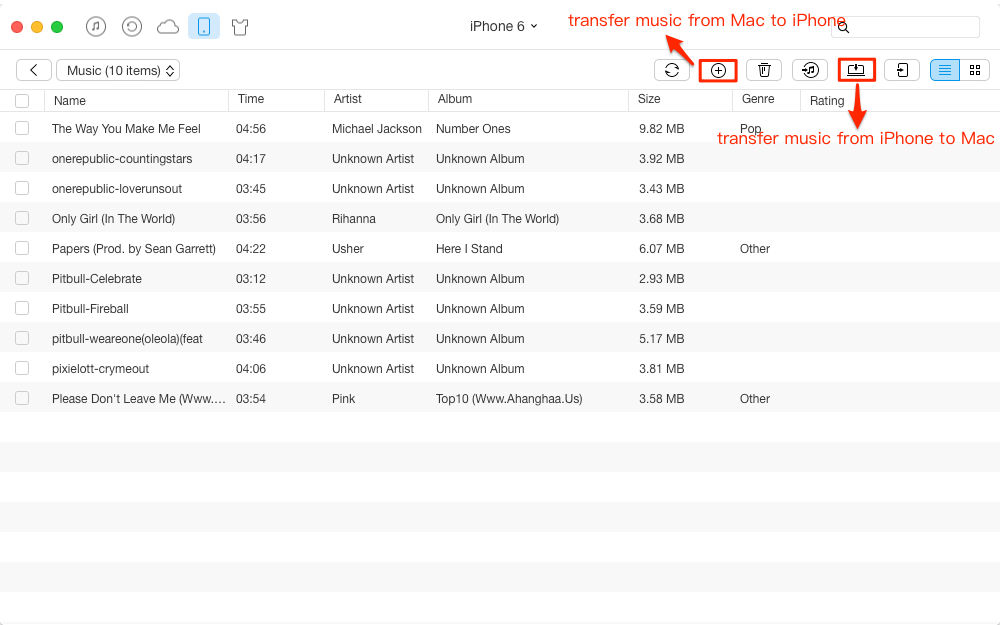Screen dimensions: 1003x625
Task: Check the Pitbull-Celebrate row checkbox
Action: pyautogui.click(x=22, y=278)
